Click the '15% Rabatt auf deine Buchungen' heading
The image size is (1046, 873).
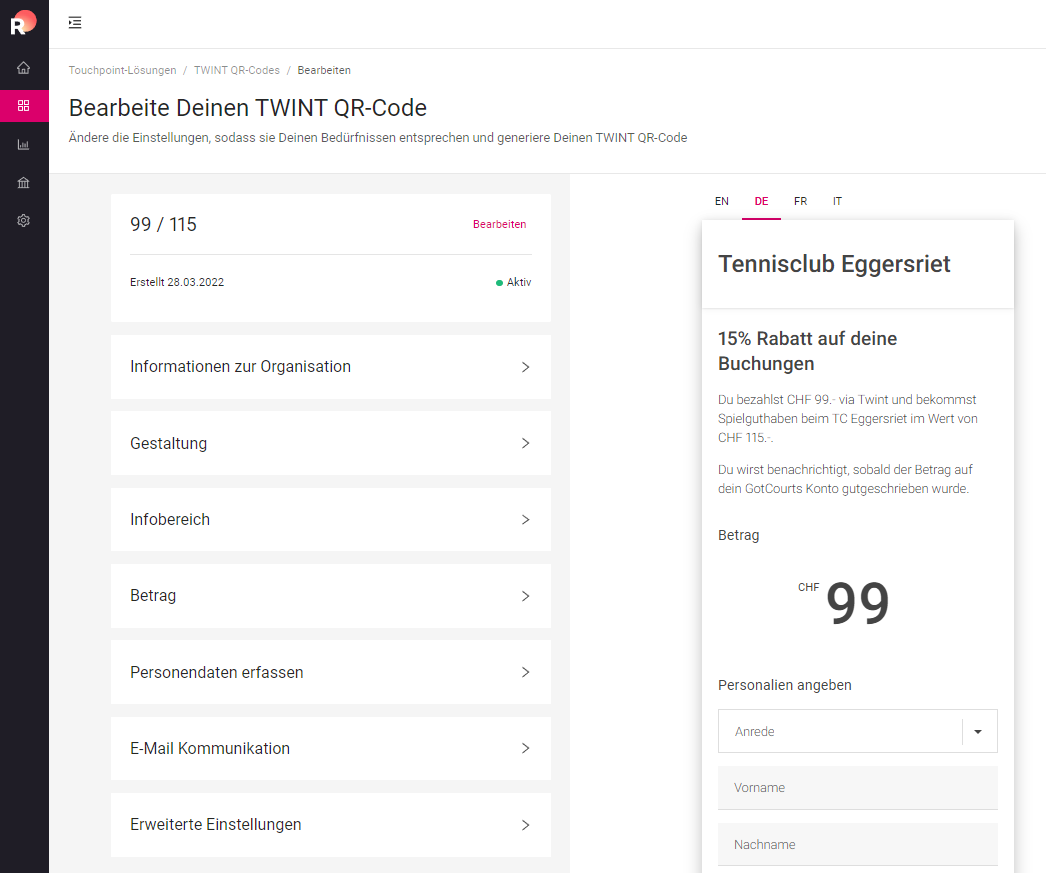(x=807, y=351)
